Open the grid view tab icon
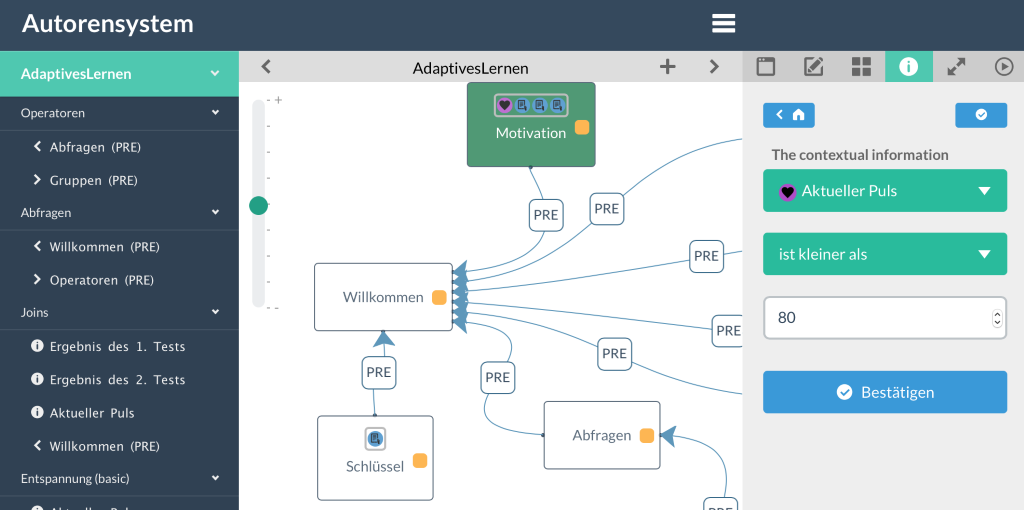1024x510 pixels. (x=861, y=67)
